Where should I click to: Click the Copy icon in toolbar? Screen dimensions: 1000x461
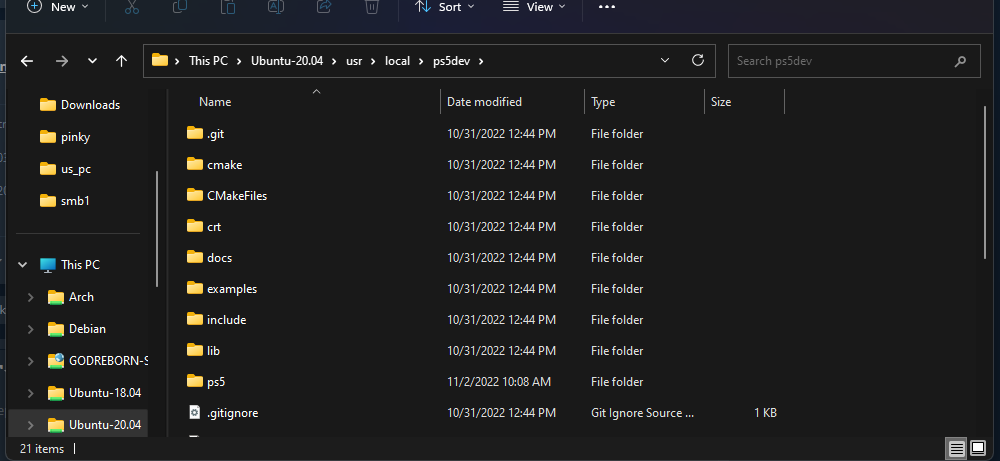[180, 6]
